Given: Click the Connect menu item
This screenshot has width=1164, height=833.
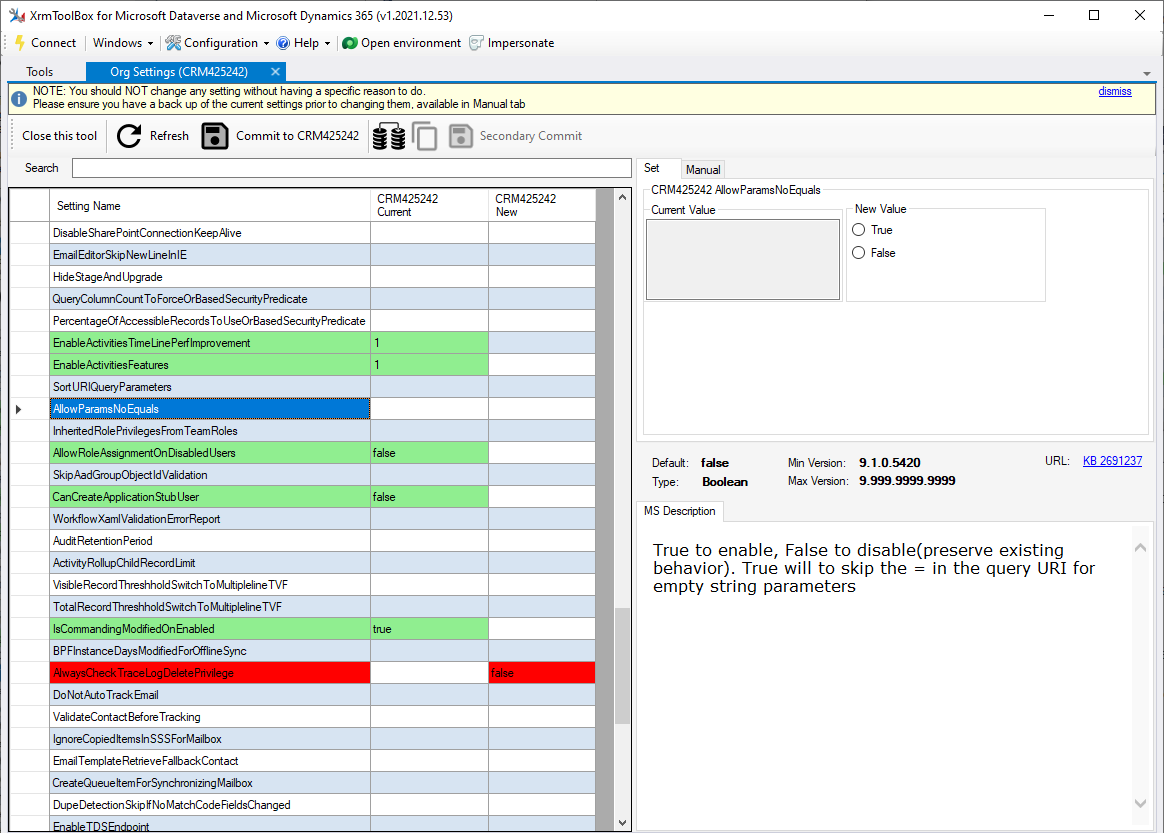Looking at the screenshot, I should [46, 43].
